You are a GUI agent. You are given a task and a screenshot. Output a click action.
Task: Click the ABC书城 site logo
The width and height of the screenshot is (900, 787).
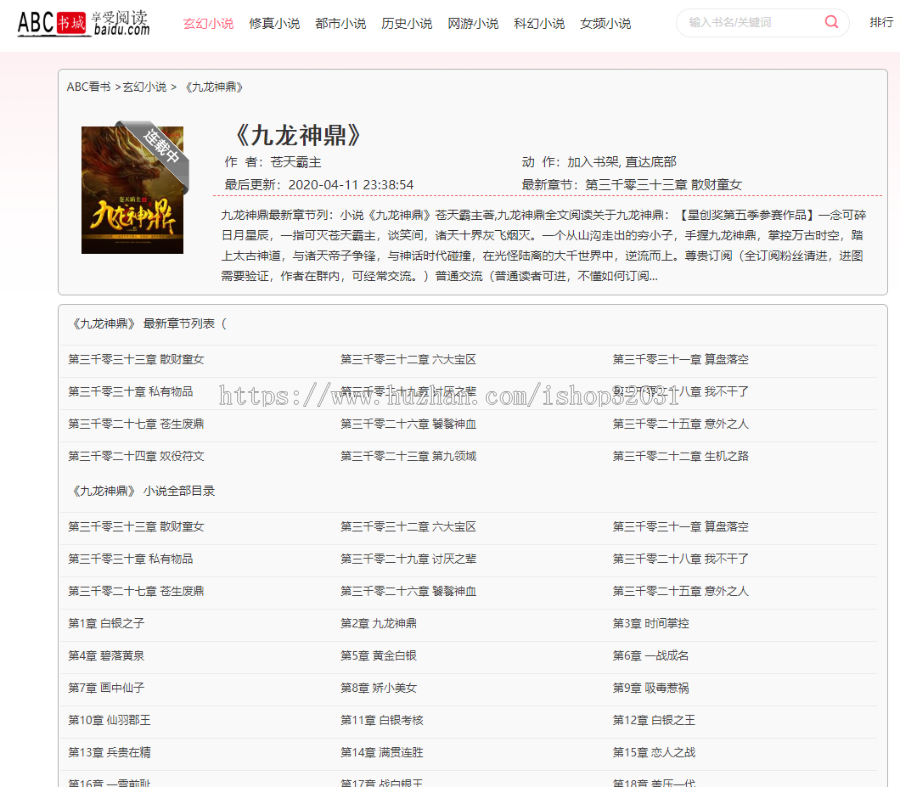click(83, 22)
